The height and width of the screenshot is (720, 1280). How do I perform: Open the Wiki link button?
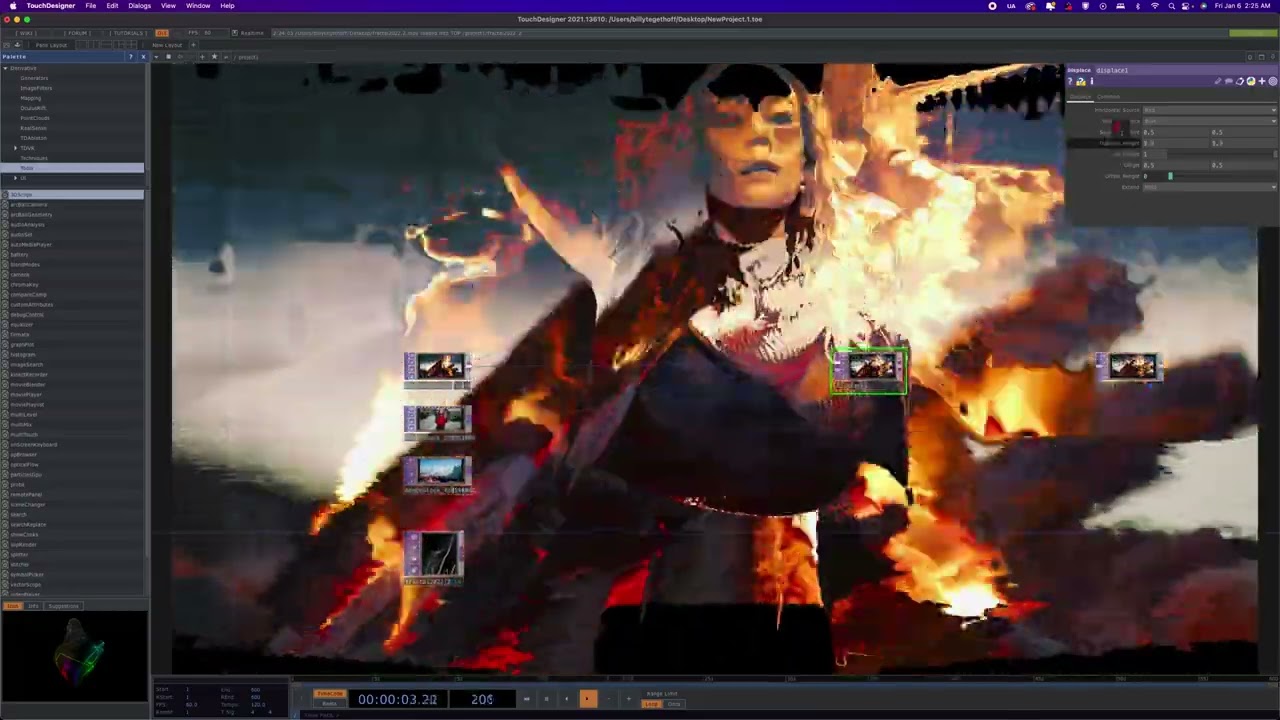[25, 33]
